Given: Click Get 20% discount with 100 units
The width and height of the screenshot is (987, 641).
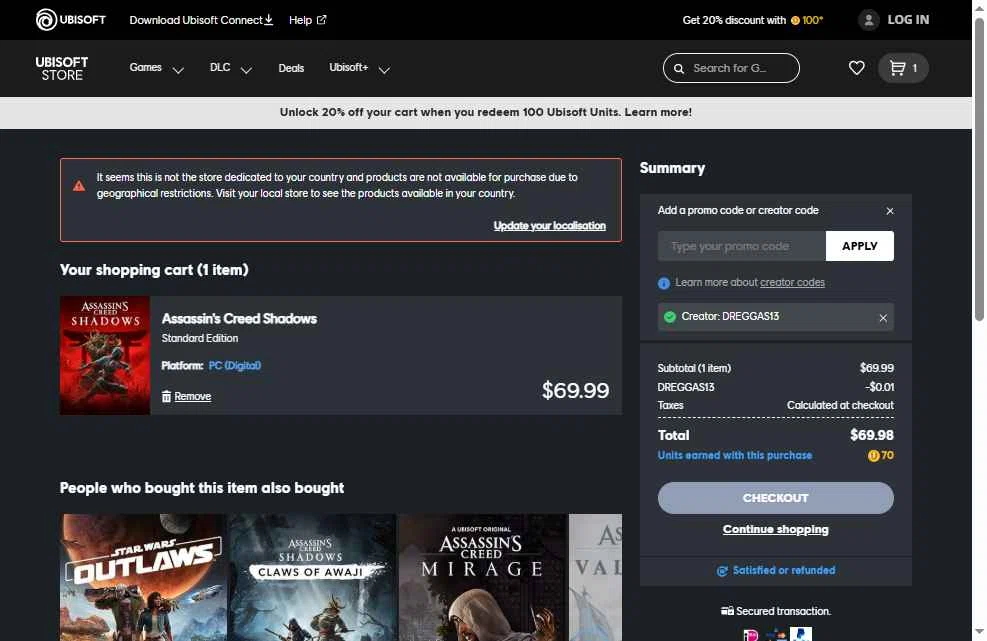Looking at the screenshot, I should 753,20.
